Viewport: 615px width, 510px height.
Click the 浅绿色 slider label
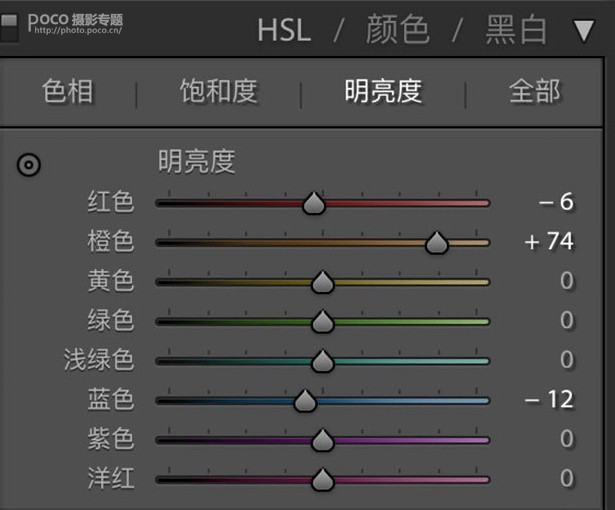(x=99, y=359)
